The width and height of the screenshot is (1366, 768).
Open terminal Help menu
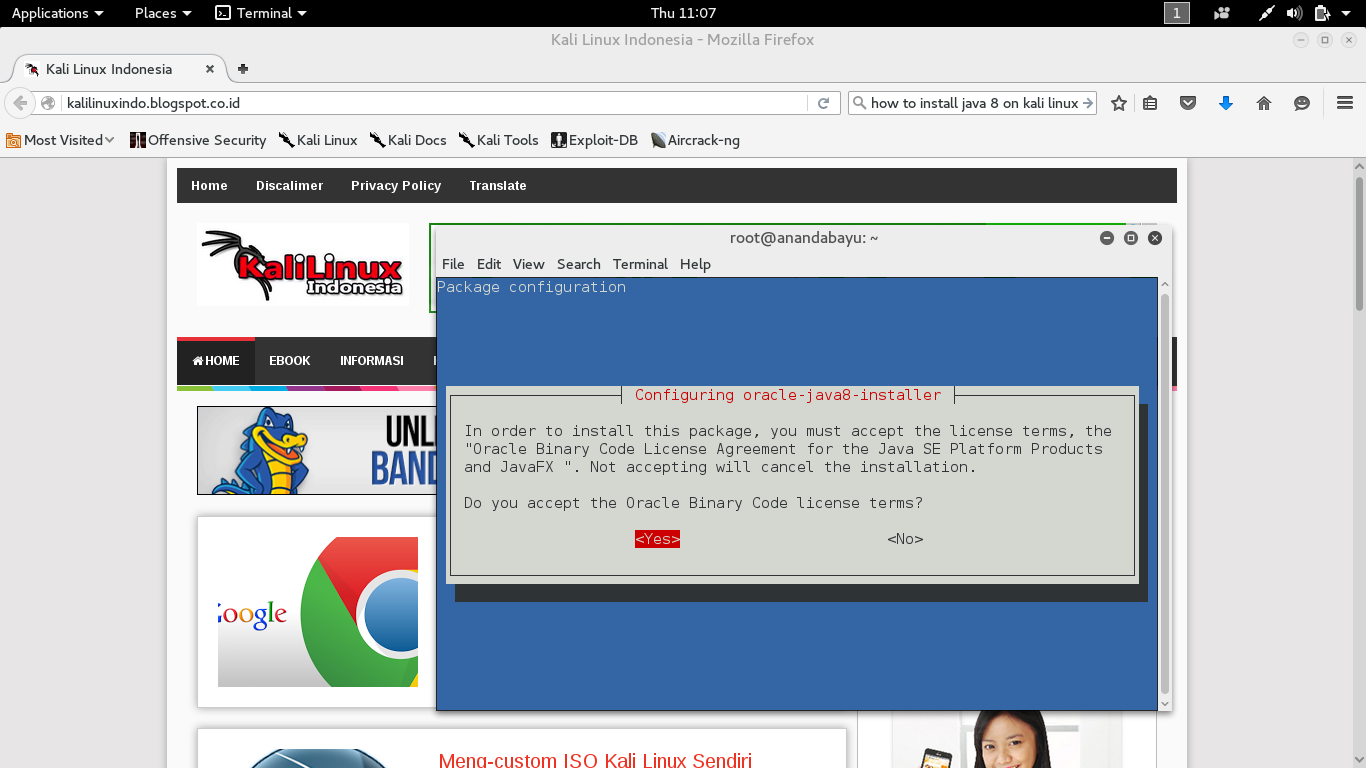click(x=695, y=264)
